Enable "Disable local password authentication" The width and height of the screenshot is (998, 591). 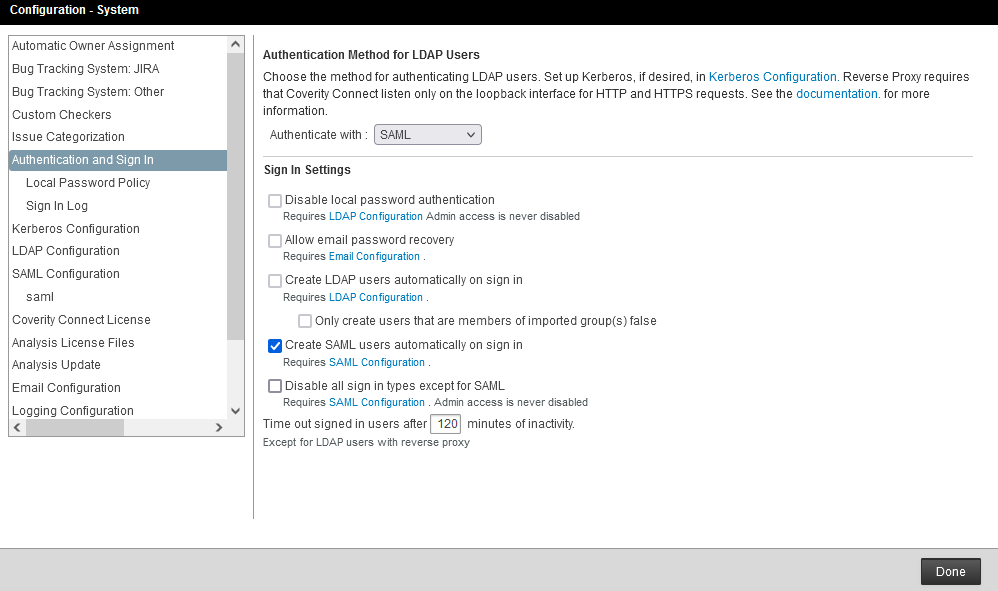pyautogui.click(x=275, y=200)
